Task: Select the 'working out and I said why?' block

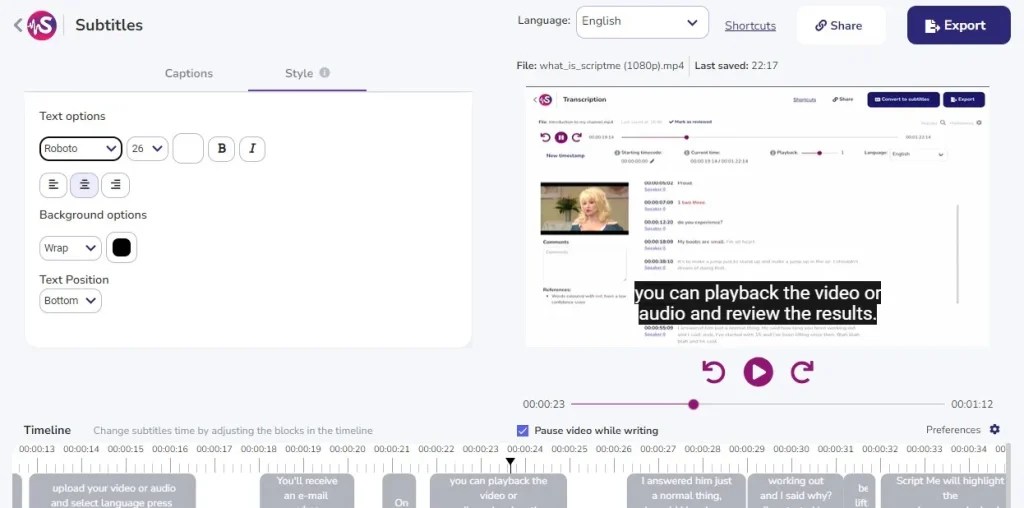Action: (795, 491)
